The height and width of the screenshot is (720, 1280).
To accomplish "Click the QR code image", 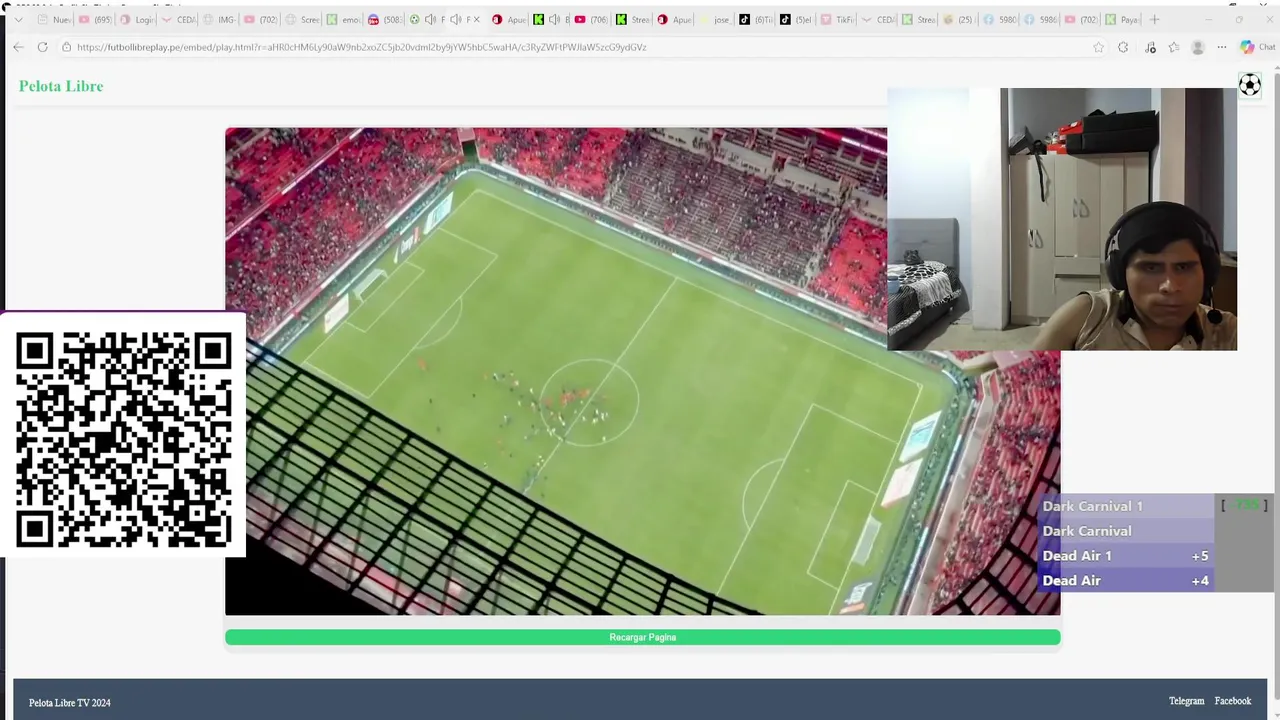I will pyautogui.click(x=124, y=439).
